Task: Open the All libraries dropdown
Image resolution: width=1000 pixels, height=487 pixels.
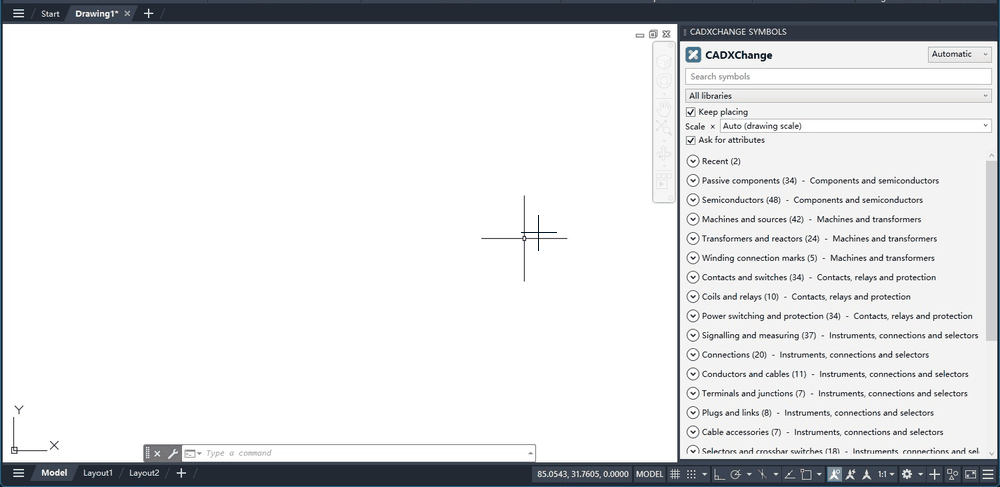Action: pyautogui.click(x=838, y=96)
